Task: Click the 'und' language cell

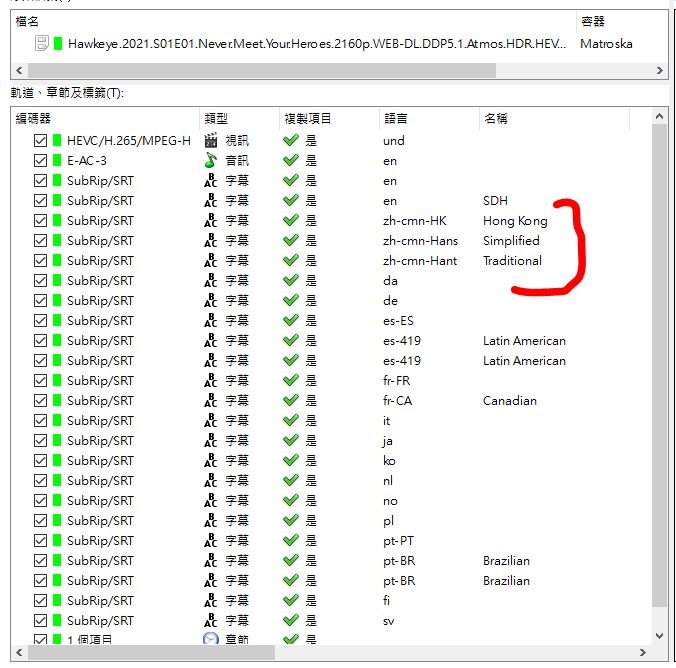Action: pos(394,141)
